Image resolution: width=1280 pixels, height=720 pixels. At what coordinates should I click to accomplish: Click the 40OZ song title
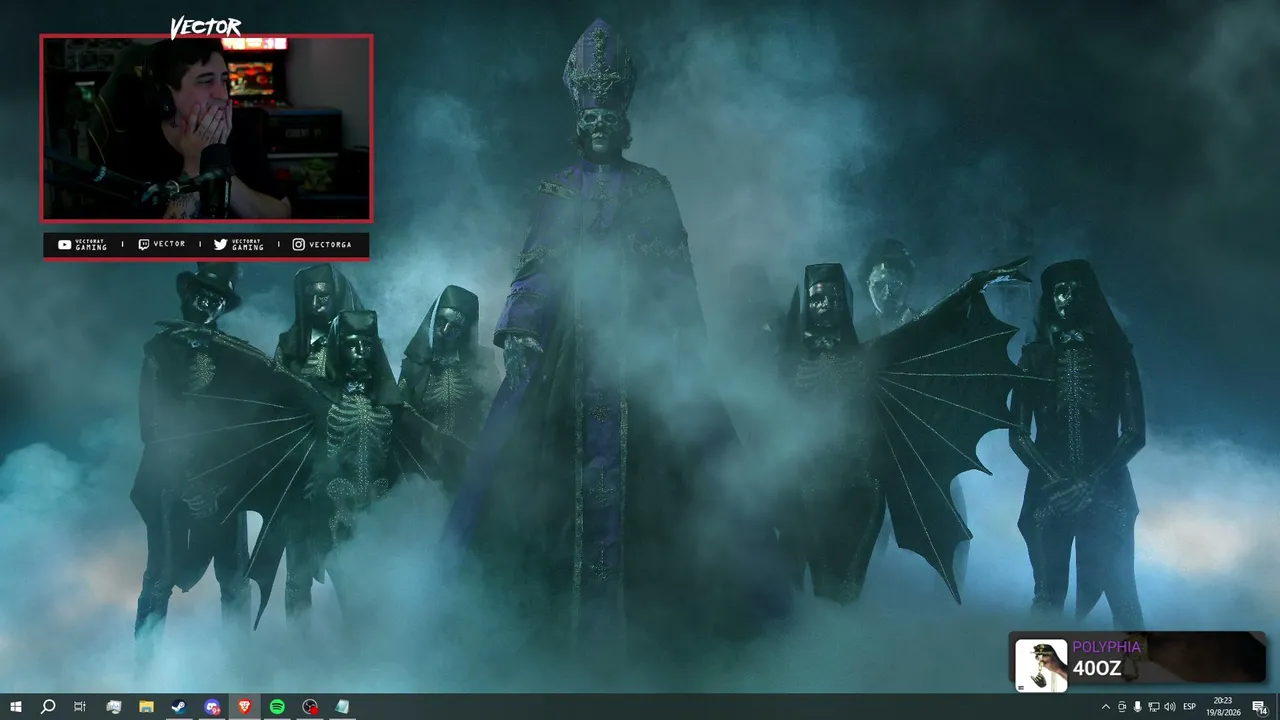[x=1097, y=669]
